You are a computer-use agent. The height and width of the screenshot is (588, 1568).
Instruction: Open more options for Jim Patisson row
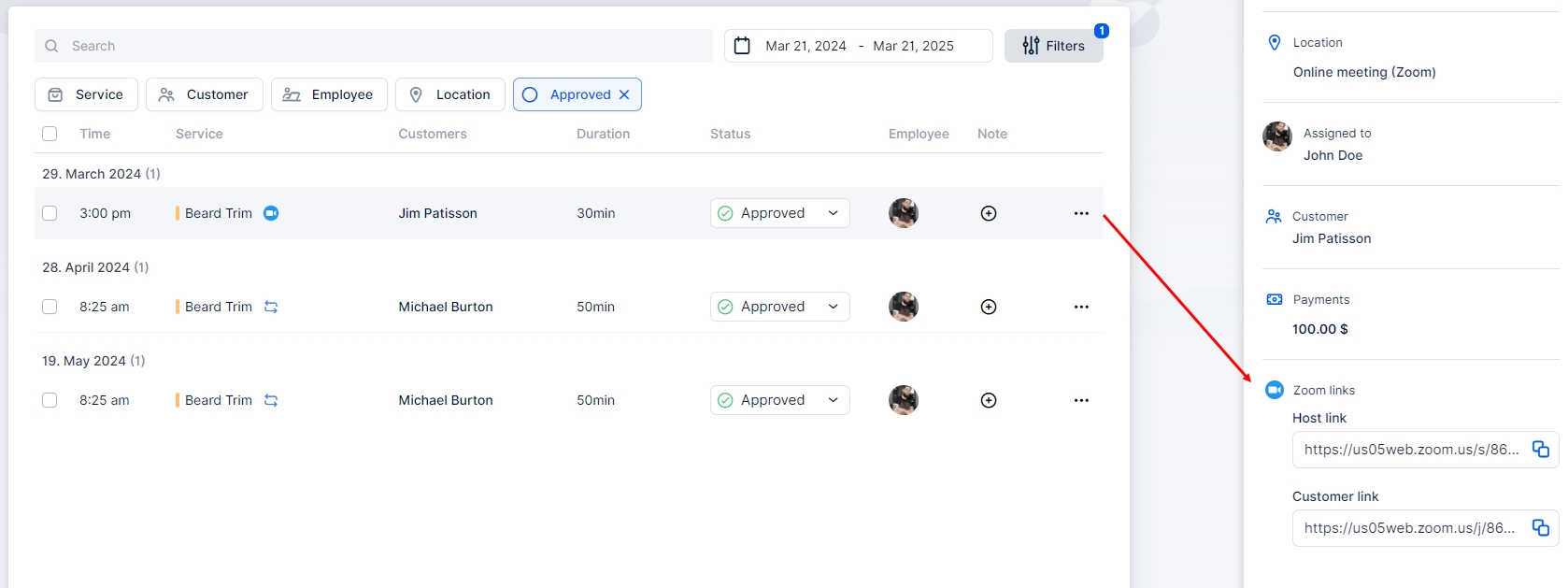[x=1081, y=213]
